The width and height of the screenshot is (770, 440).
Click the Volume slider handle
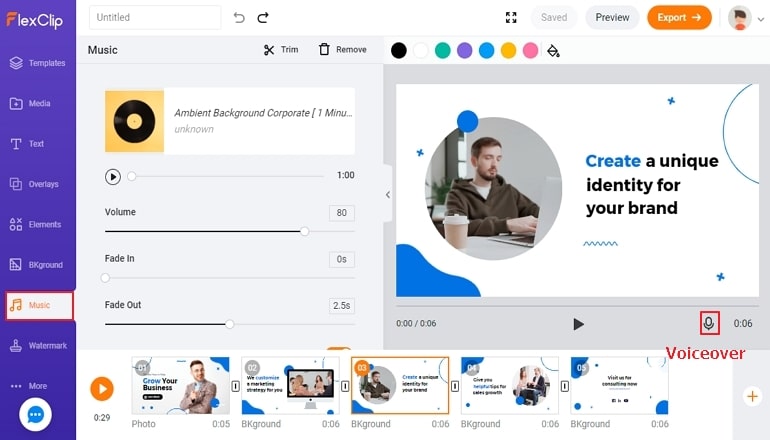click(x=304, y=231)
